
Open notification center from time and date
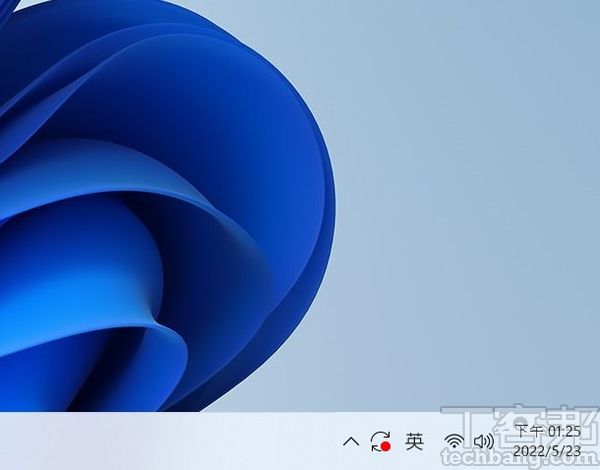pos(547,441)
